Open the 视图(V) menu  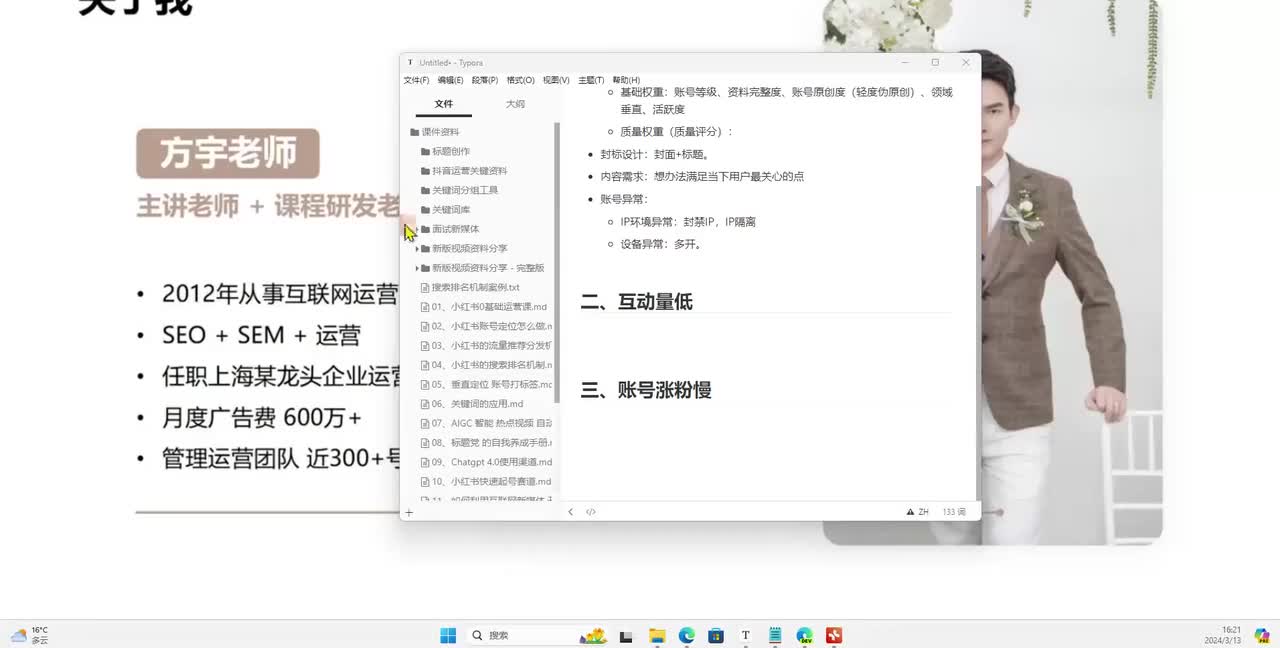coord(556,80)
